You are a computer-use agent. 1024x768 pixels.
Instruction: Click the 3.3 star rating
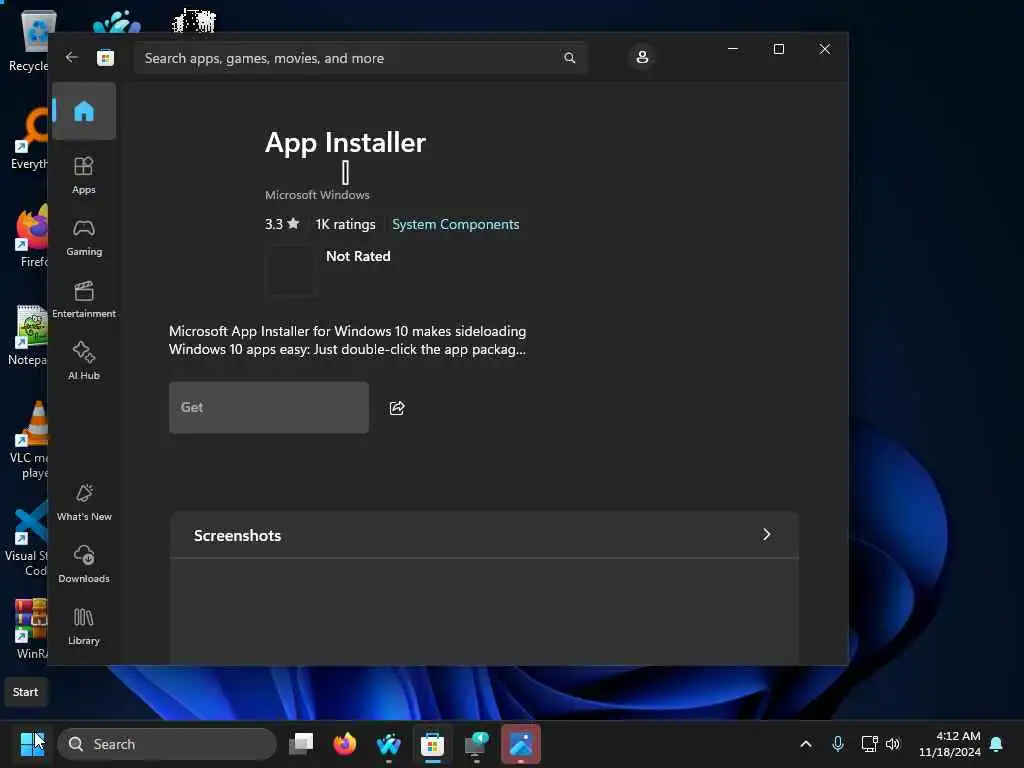282,224
